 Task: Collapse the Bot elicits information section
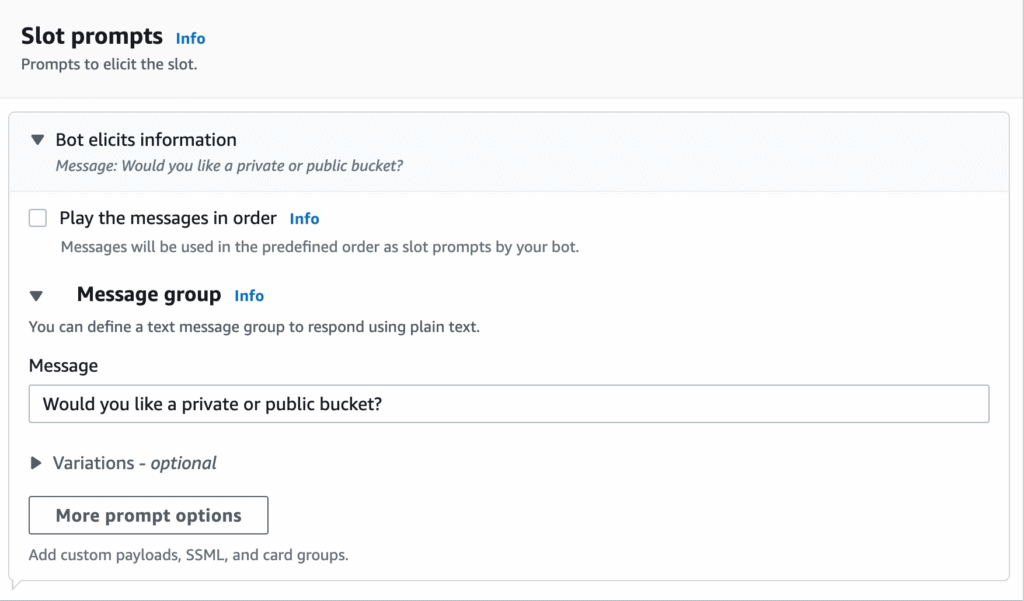38,140
